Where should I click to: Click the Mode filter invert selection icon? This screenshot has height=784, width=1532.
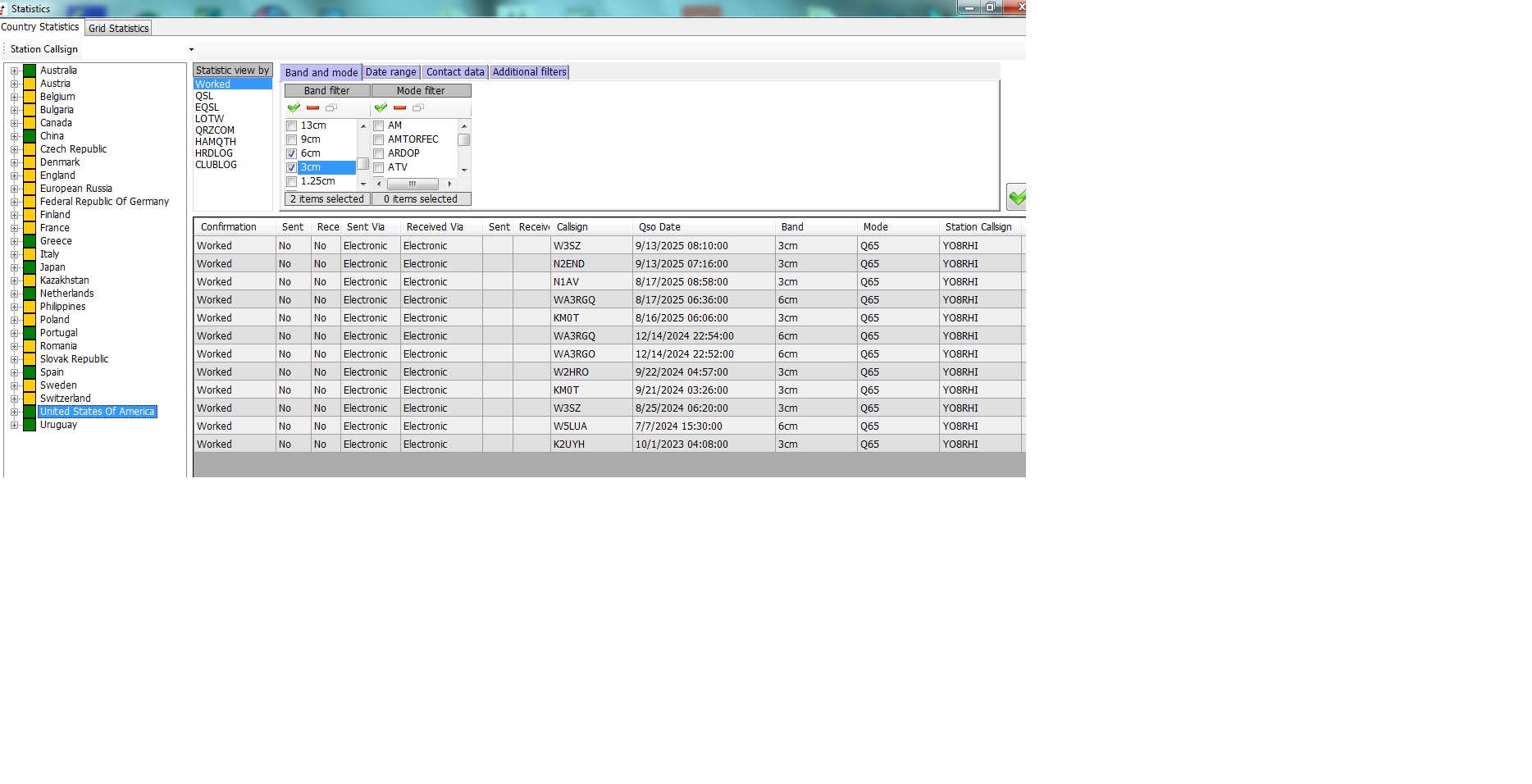point(418,107)
